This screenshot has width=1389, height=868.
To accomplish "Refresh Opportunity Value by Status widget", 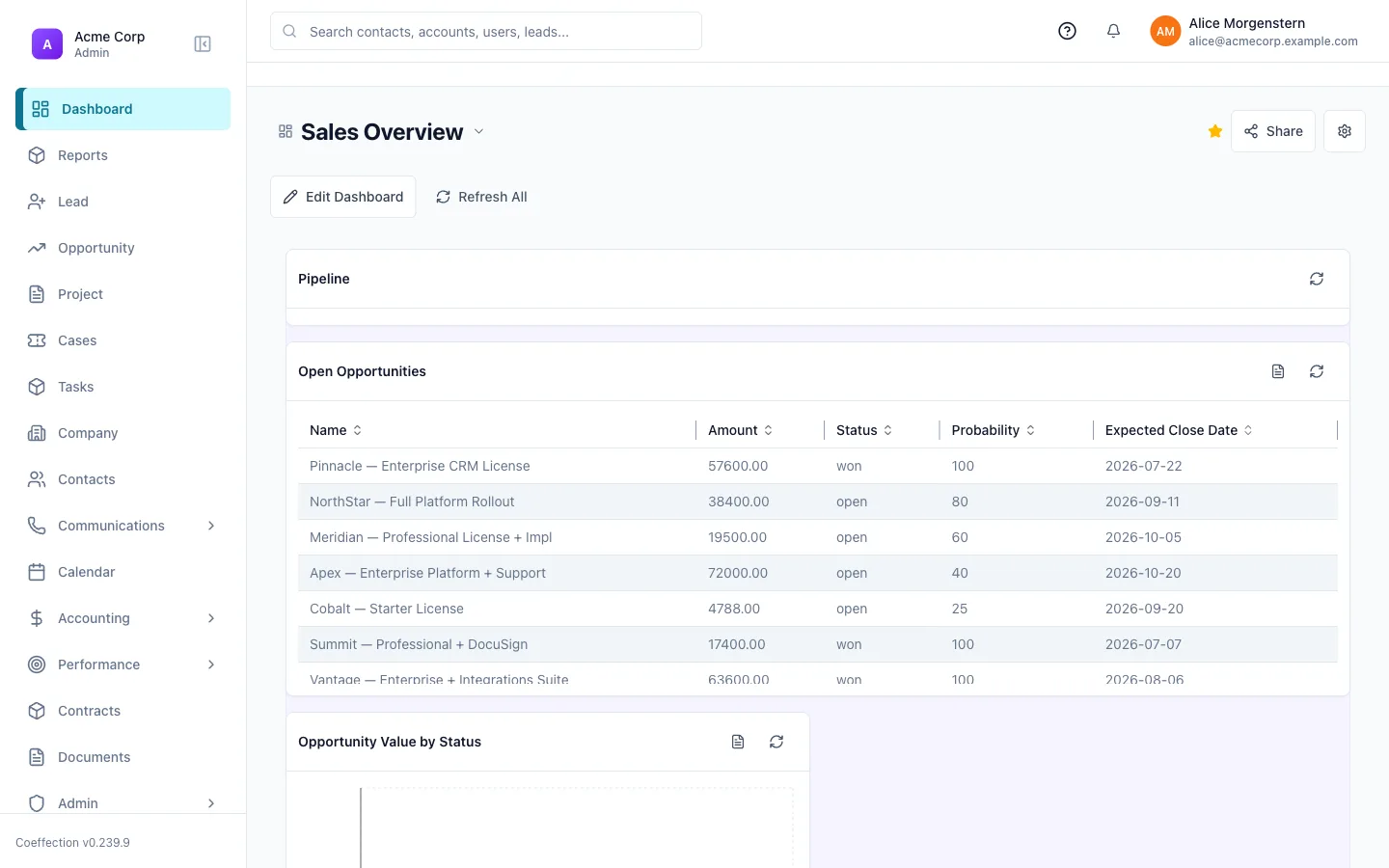I will [776, 742].
